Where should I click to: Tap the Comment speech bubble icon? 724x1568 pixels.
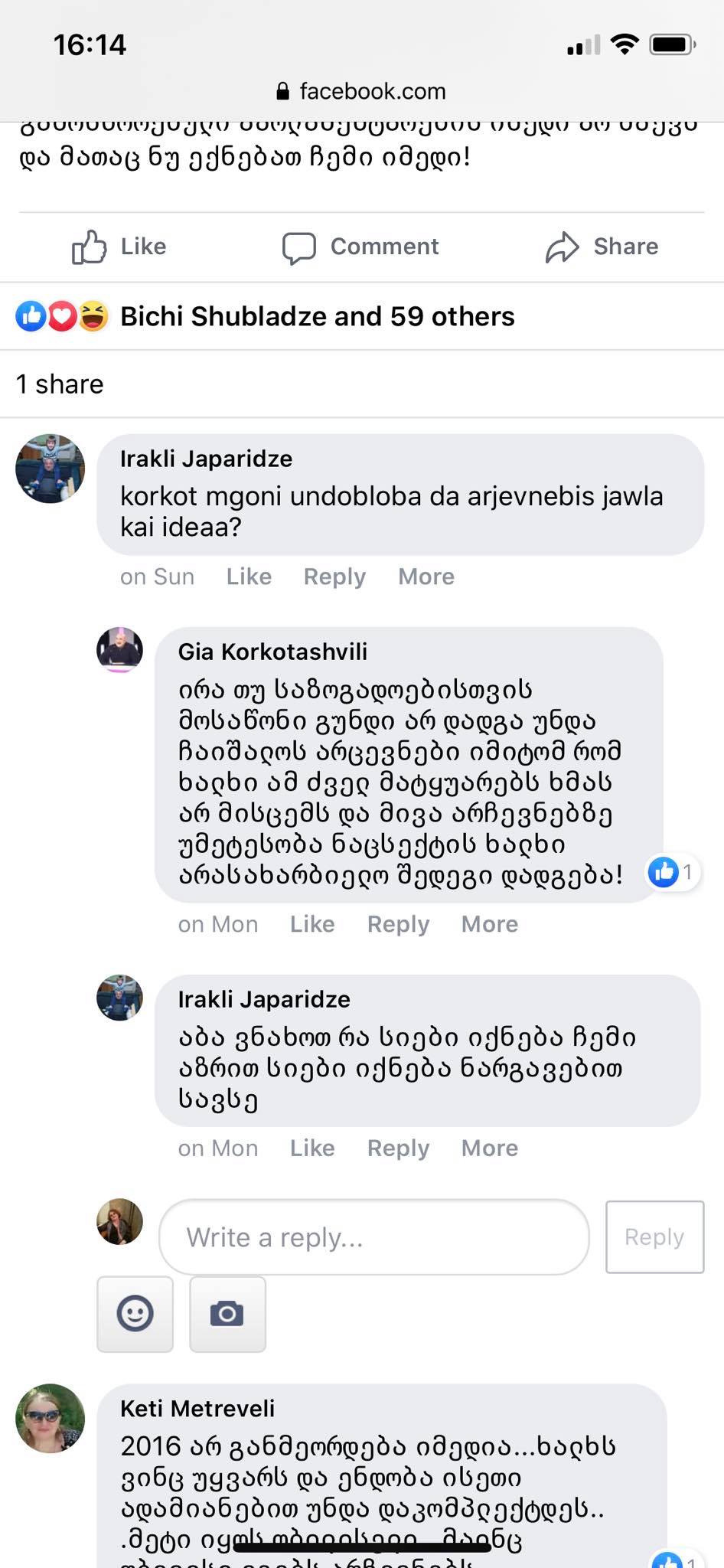coord(298,247)
